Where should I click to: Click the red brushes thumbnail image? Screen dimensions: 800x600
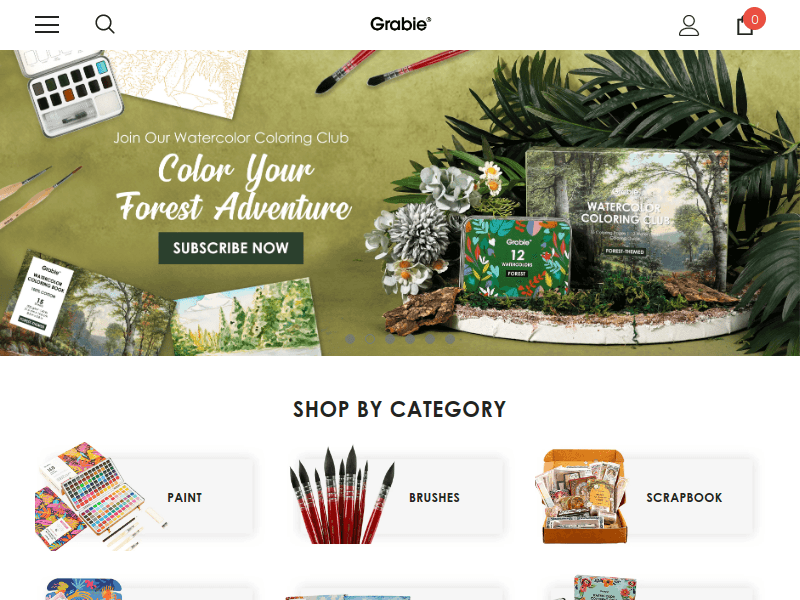pyautogui.click(x=342, y=495)
